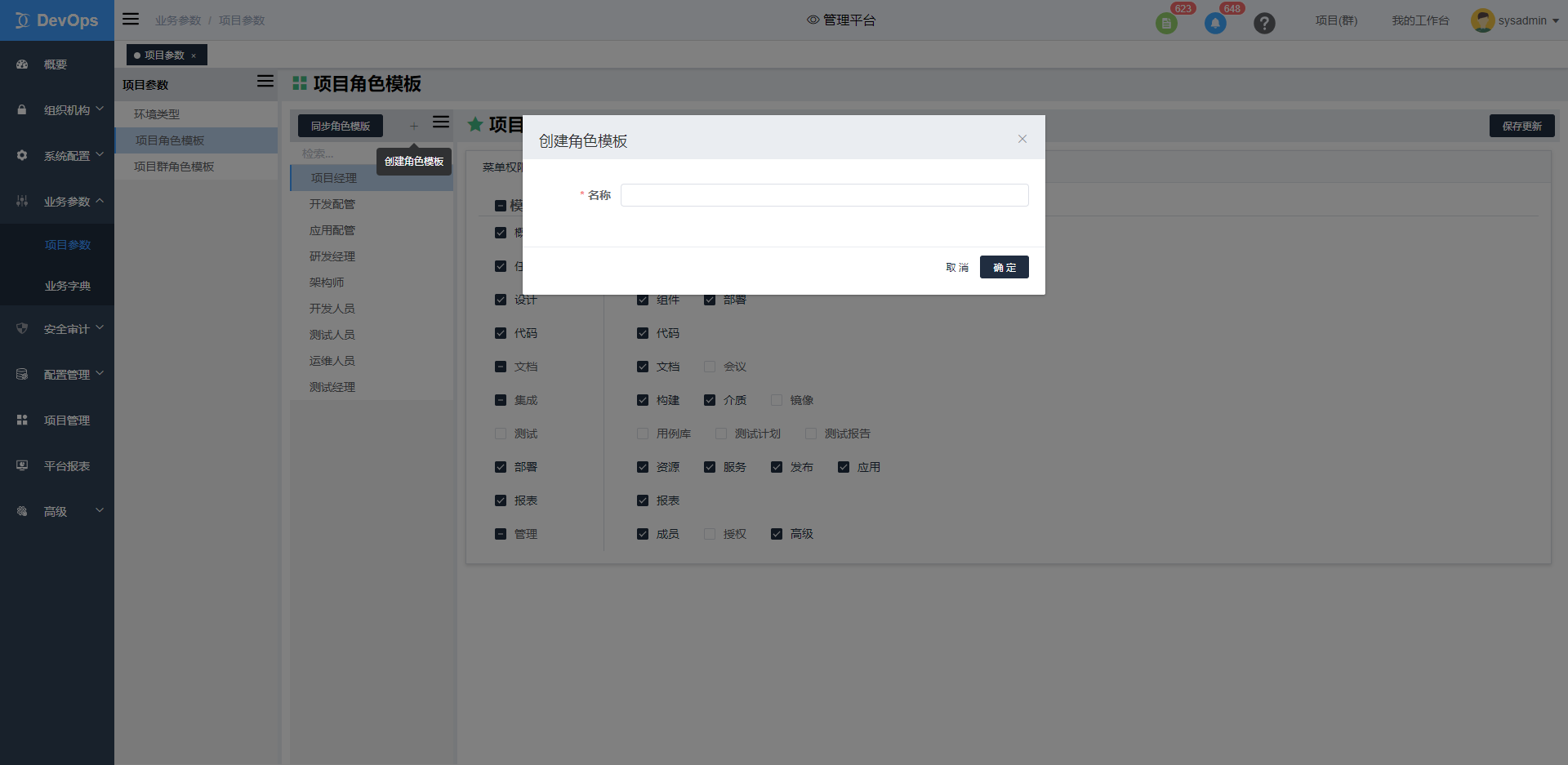Click the grid icon for 项目管理
Image resolution: width=1568 pixels, height=765 pixels.
coord(22,420)
